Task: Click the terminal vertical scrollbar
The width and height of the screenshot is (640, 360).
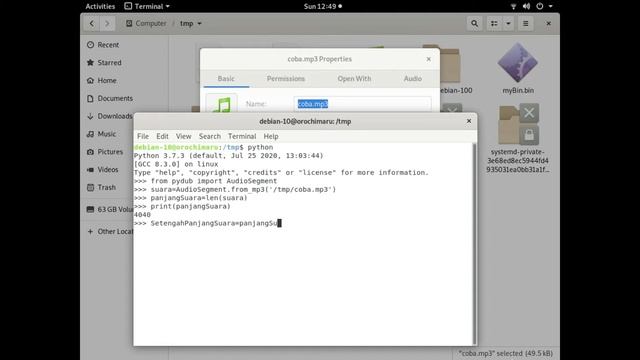Action: point(474,244)
